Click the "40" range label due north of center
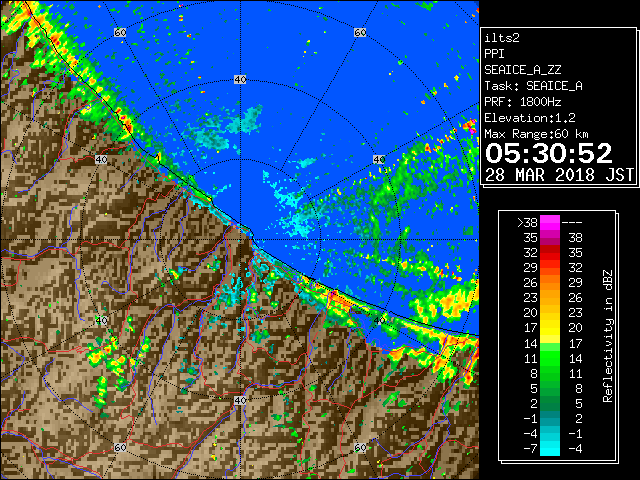 240,80
